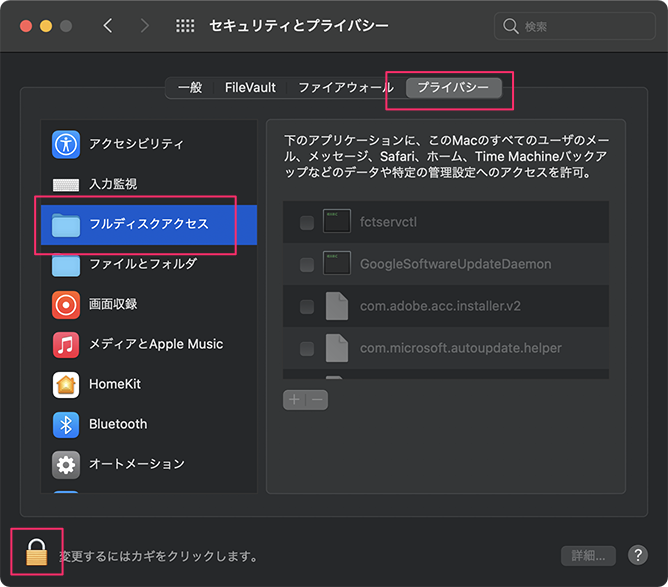
Task: Select メディアとApple Music in the sidebar
Action: coord(155,344)
